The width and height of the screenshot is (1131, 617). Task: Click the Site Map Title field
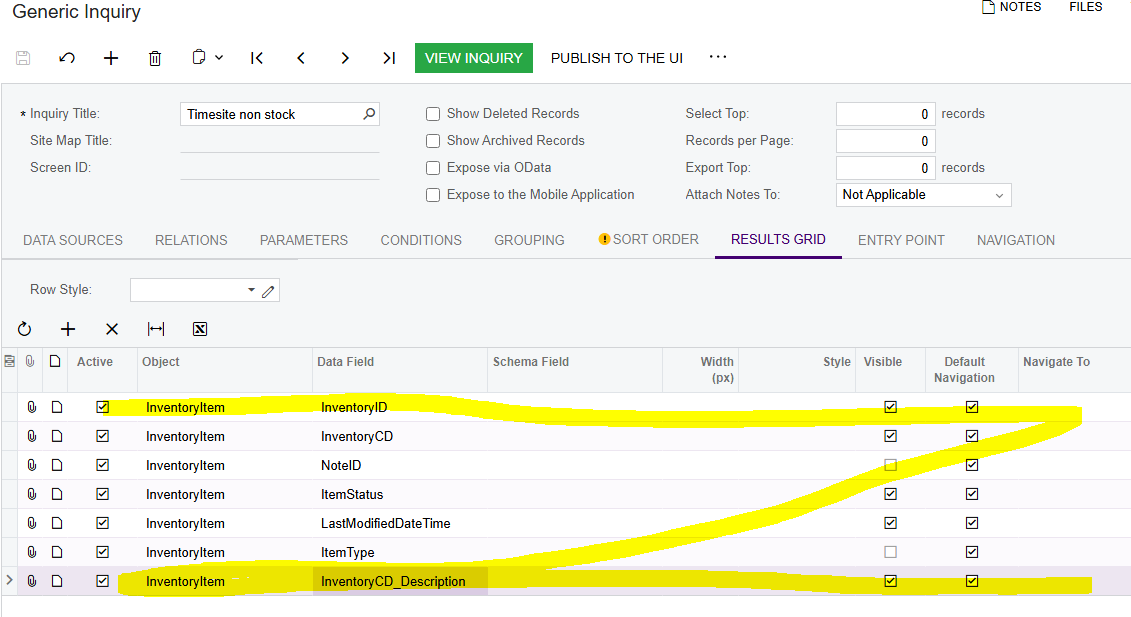pos(280,141)
